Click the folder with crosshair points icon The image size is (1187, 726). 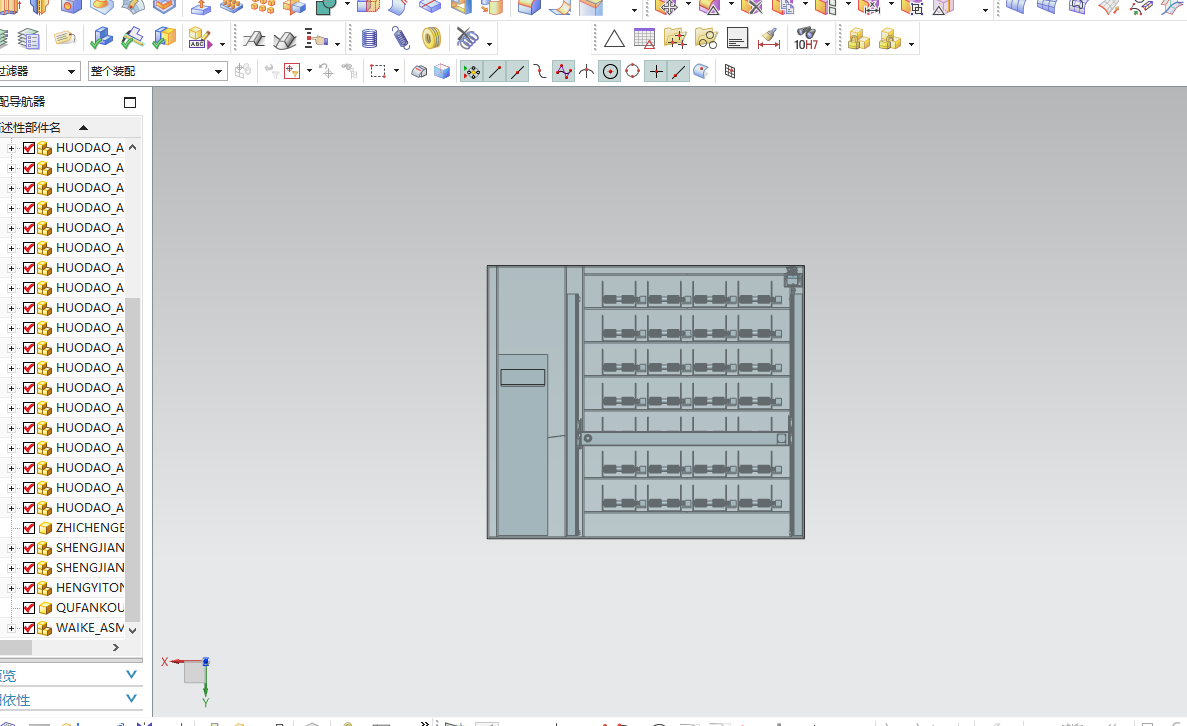click(x=675, y=39)
